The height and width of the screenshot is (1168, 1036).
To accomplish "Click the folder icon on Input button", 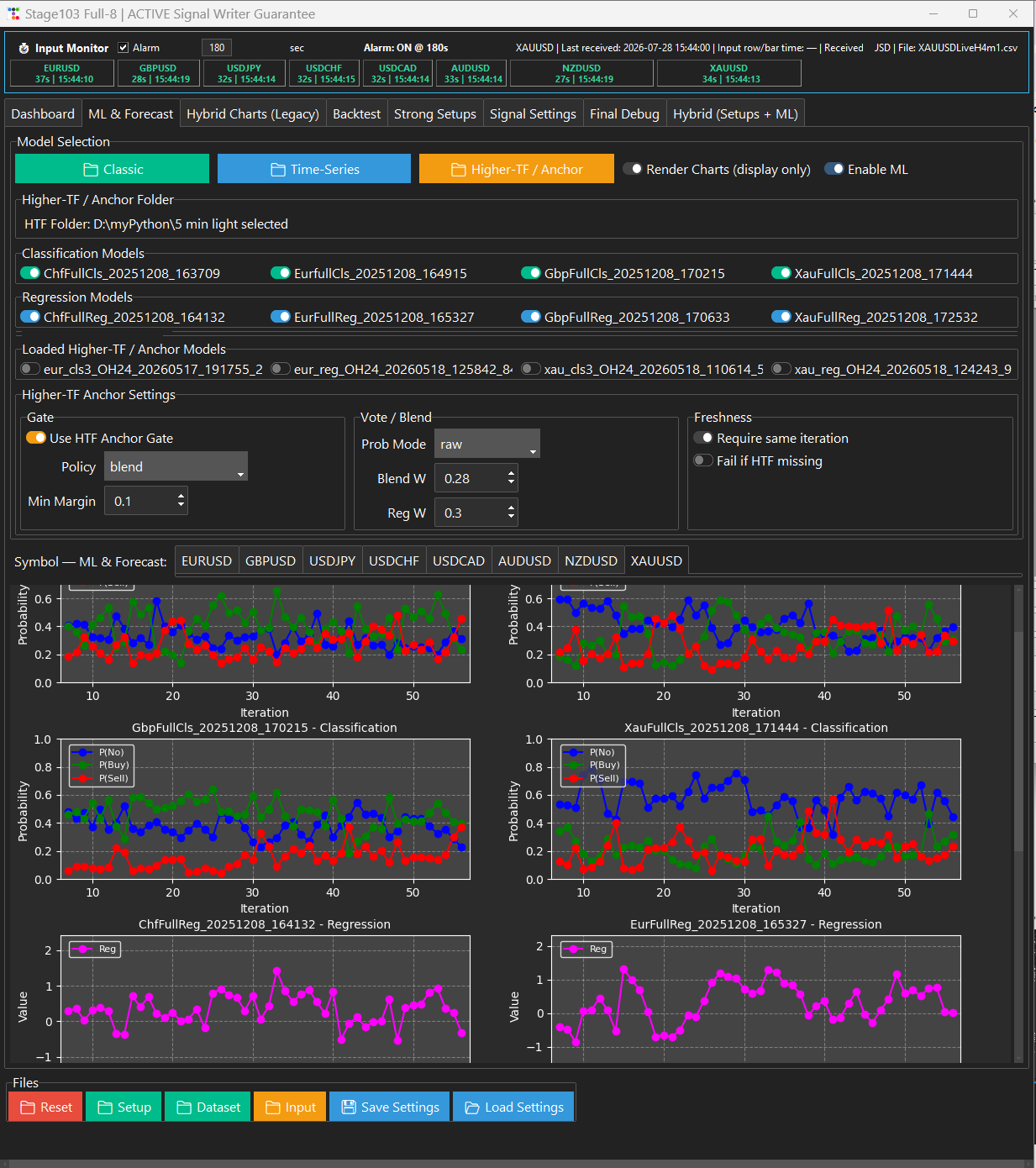I will point(273,1107).
